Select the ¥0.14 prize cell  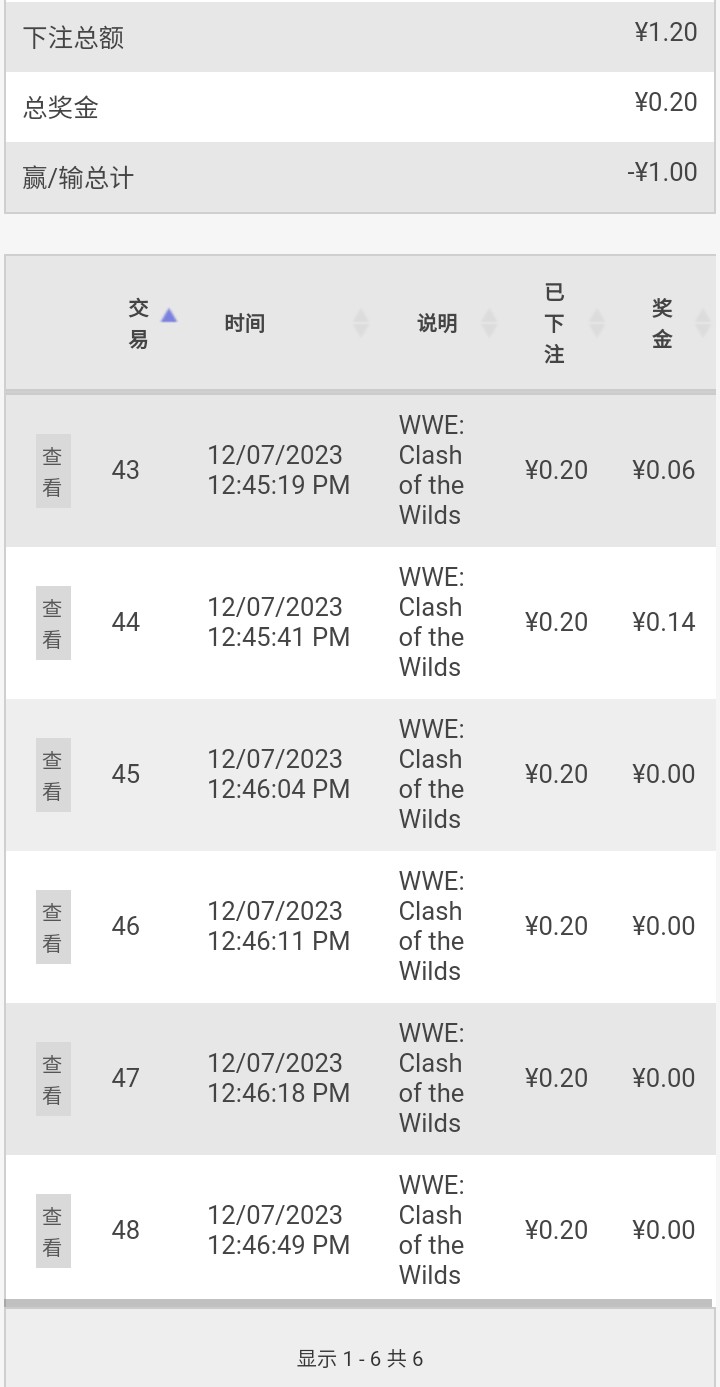pos(663,623)
